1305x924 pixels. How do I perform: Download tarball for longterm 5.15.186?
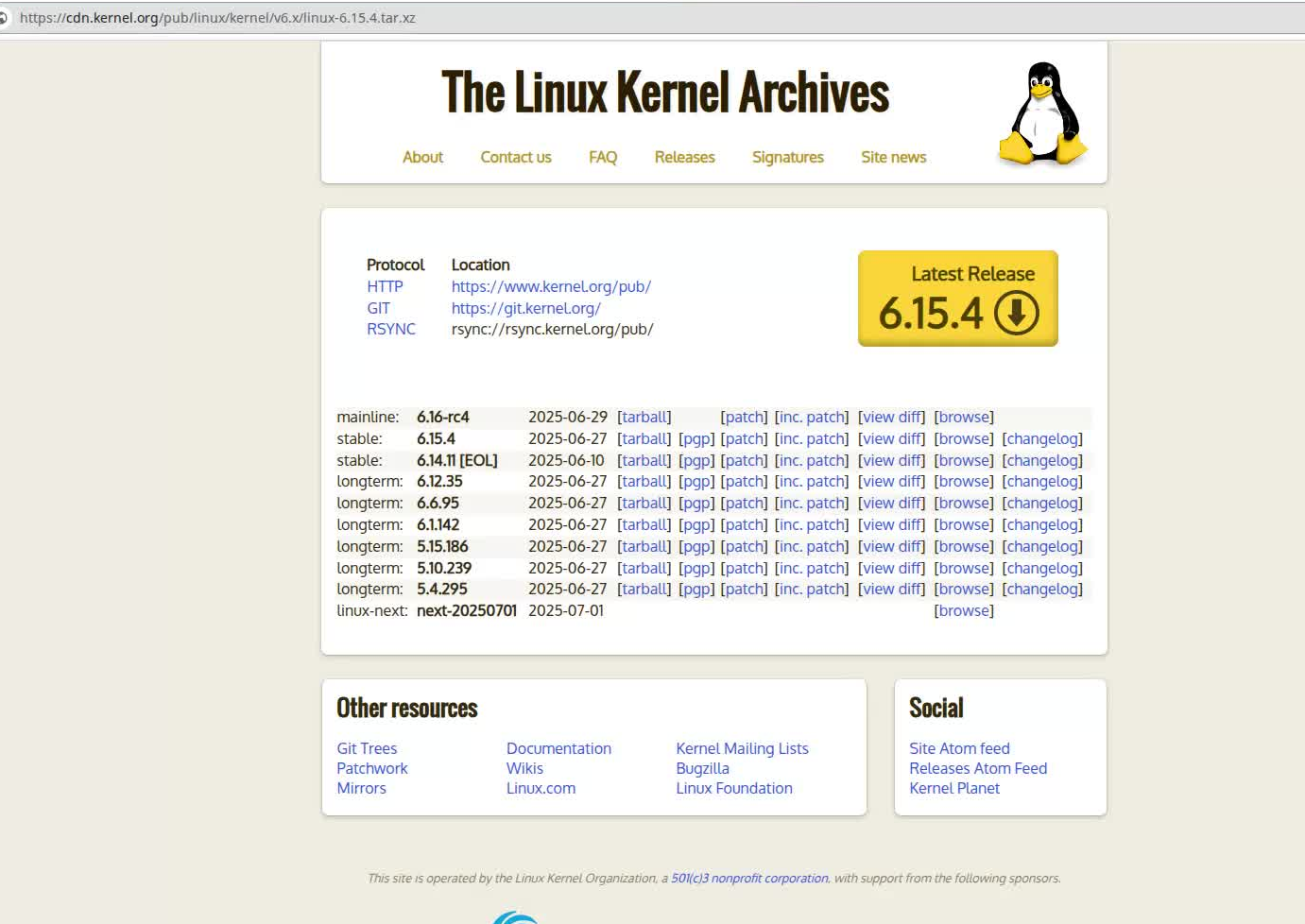coord(644,546)
